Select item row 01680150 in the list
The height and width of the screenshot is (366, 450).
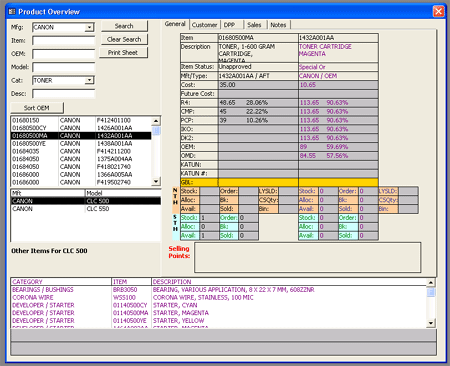(x=81, y=120)
